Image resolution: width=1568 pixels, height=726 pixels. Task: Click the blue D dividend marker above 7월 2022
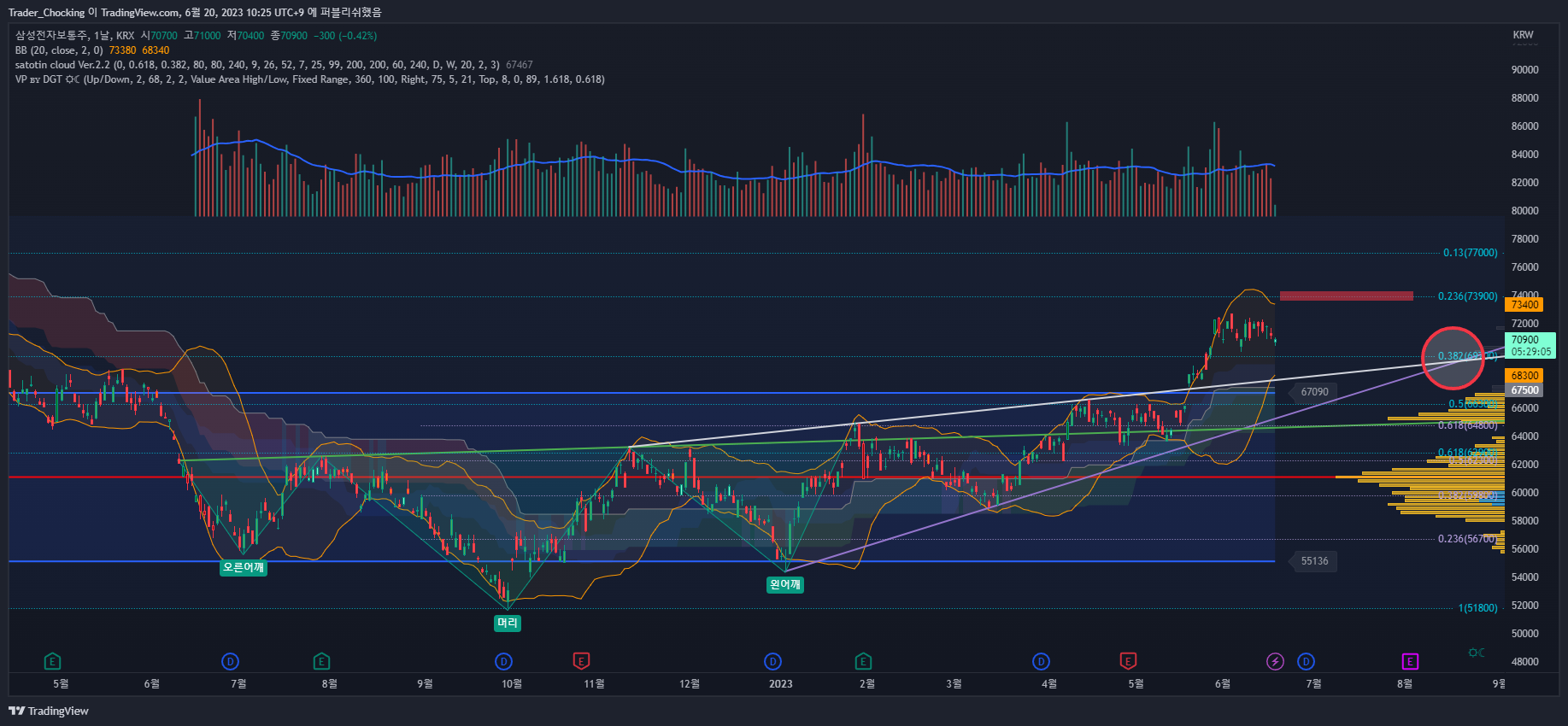(230, 661)
